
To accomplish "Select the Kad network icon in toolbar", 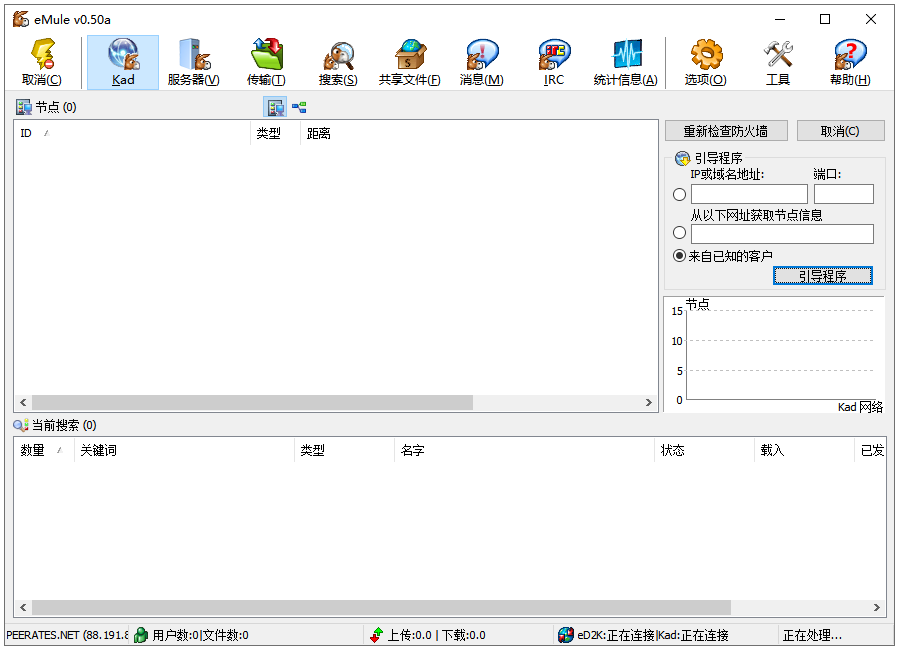I will (x=122, y=60).
